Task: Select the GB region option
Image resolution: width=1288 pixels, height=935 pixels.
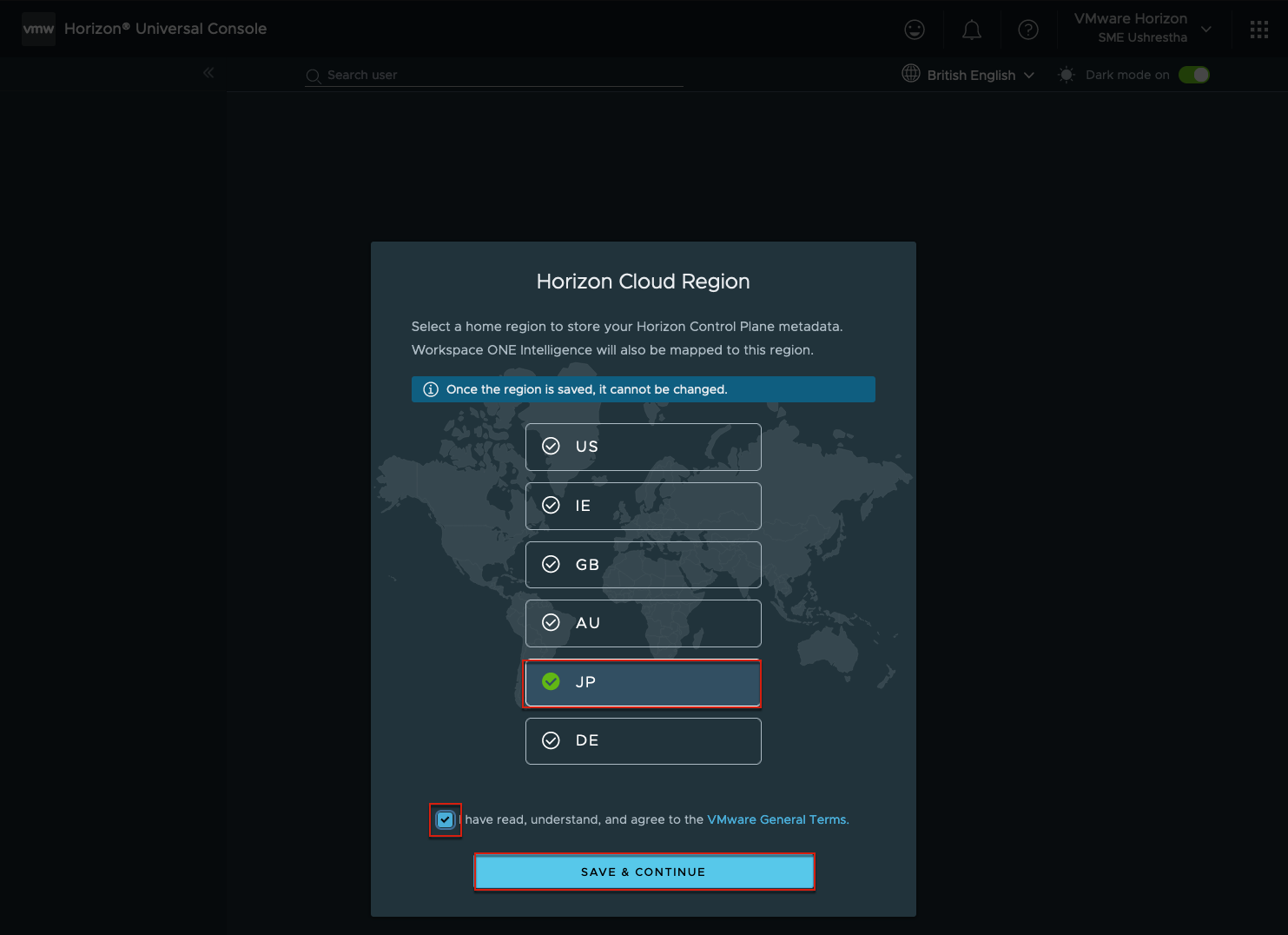Action: coord(644,565)
